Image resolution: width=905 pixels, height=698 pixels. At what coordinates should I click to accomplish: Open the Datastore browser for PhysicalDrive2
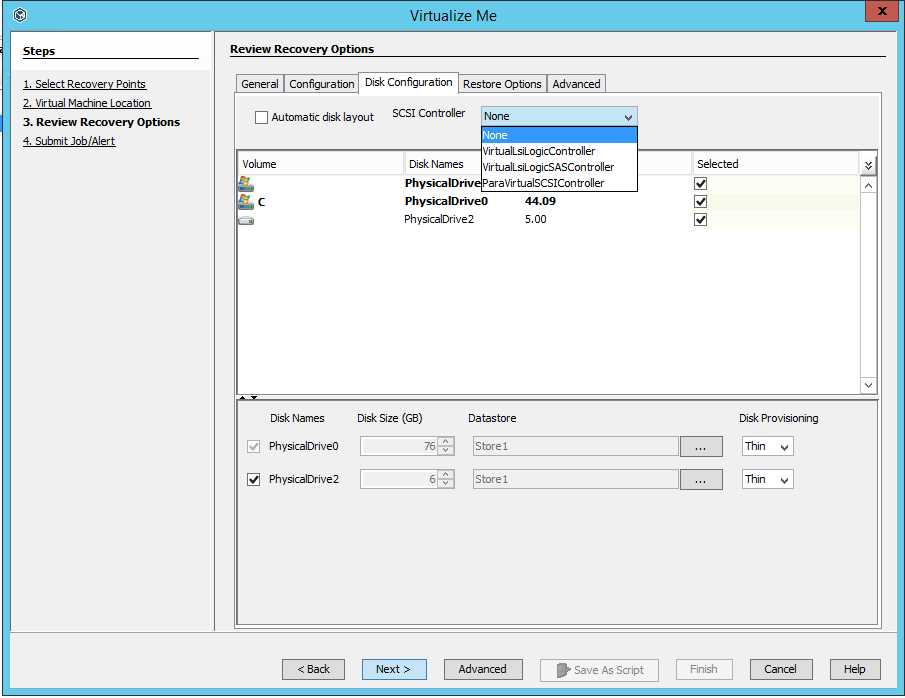[701, 479]
